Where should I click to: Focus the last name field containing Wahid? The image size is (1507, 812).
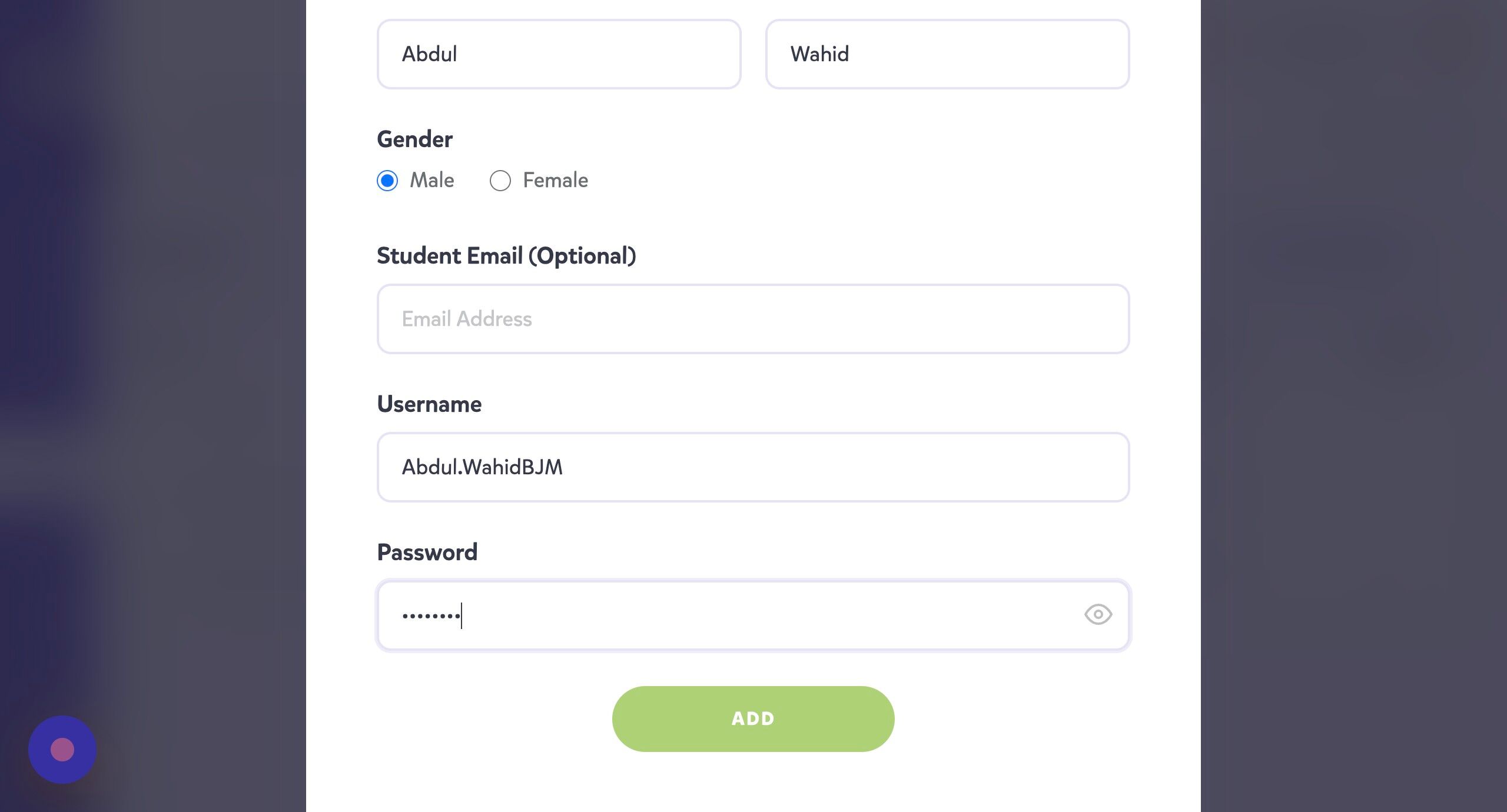[x=947, y=54]
